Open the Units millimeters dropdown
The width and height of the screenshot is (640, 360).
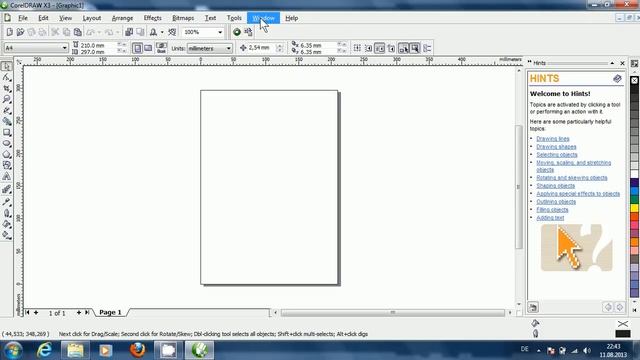click(229, 48)
